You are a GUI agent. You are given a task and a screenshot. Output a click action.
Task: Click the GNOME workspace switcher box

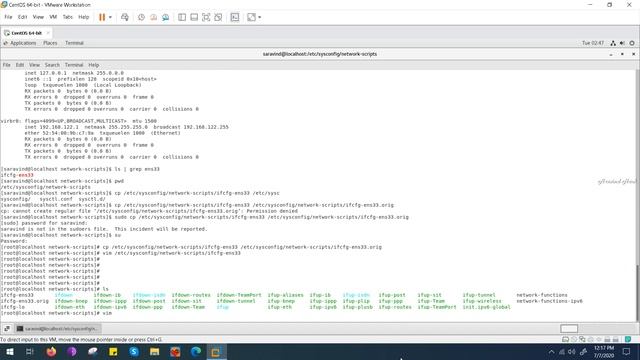(x=569, y=329)
